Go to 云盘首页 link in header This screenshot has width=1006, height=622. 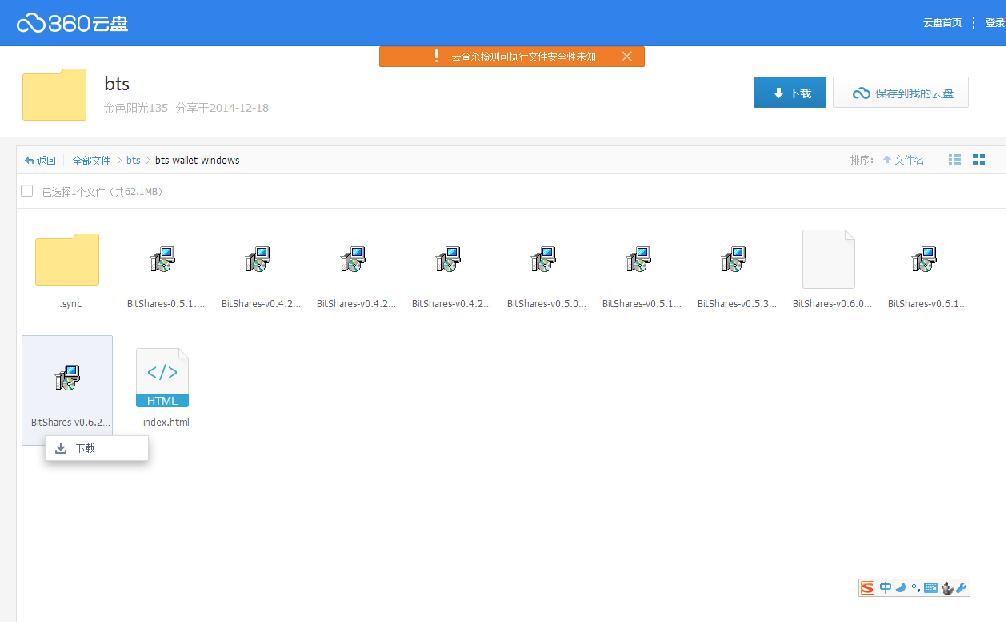point(942,22)
